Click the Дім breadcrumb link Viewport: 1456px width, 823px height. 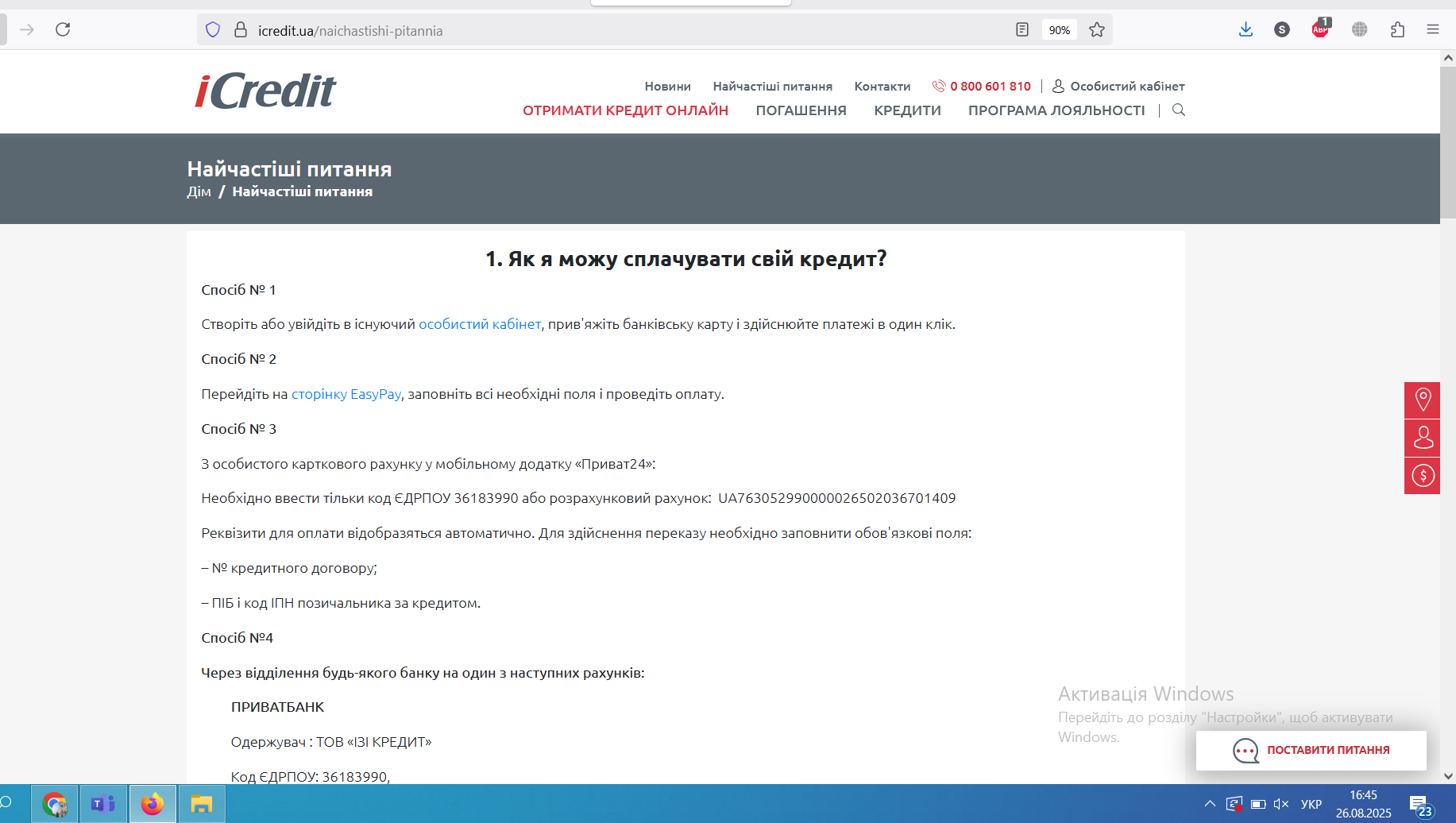point(199,191)
